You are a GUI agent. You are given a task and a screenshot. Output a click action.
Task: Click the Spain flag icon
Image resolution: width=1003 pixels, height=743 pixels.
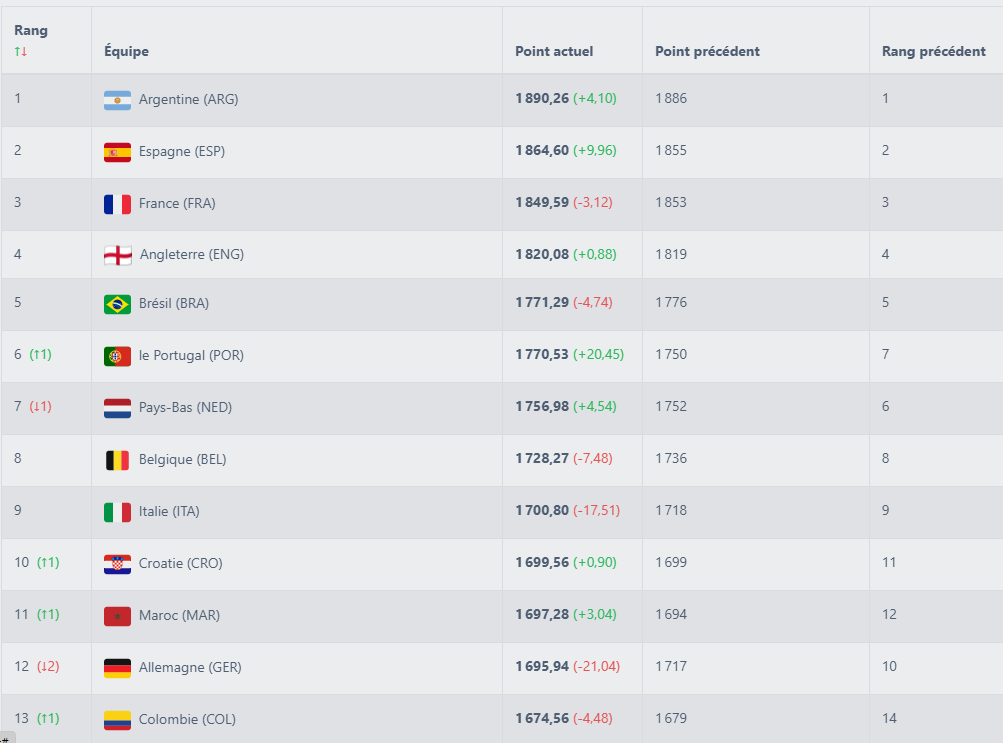(x=118, y=152)
